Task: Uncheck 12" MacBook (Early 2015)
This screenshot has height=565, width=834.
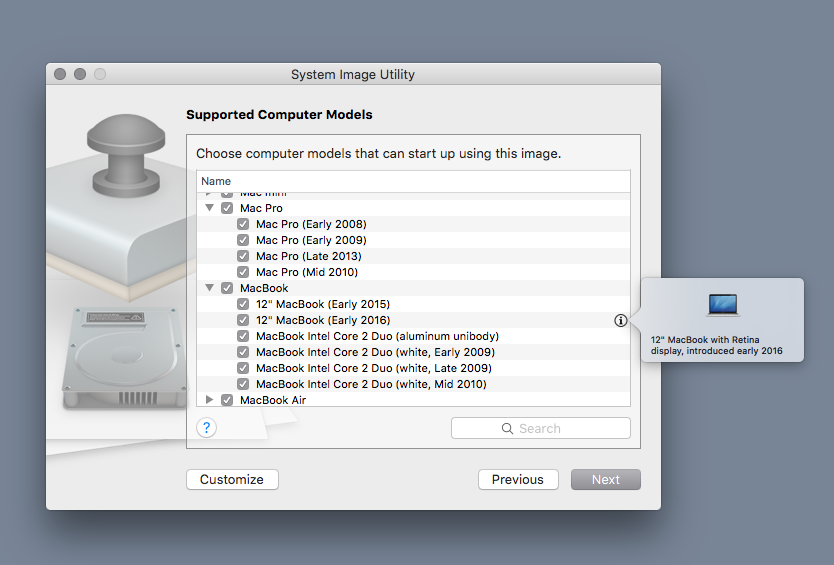Action: click(x=243, y=304)
